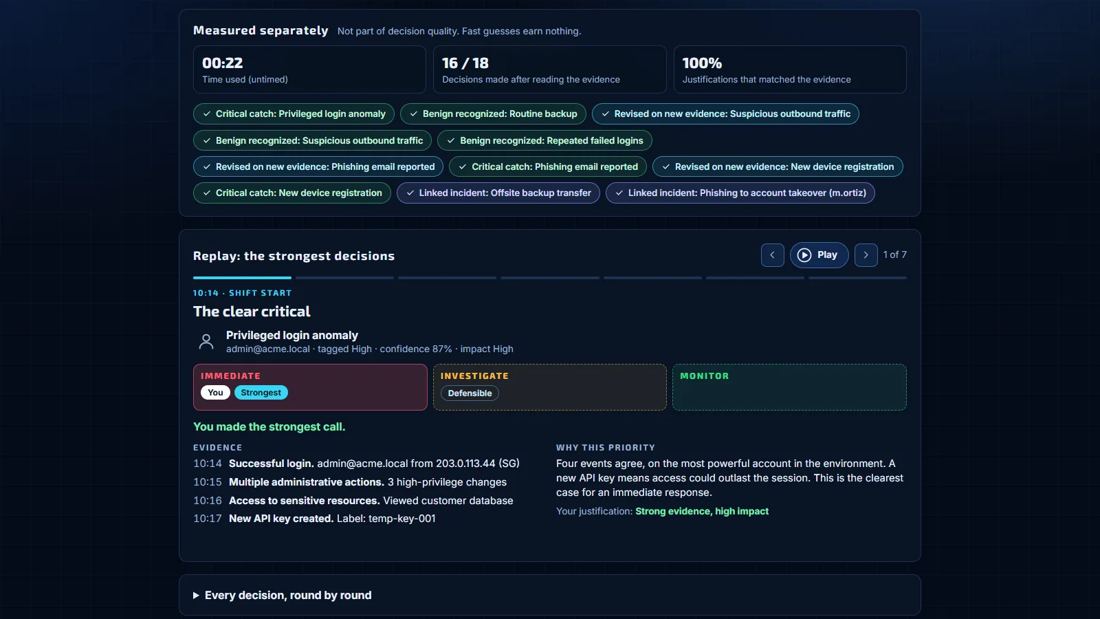Click the Play button in the replay panel
Viewport: 1100px width, 619px height.
819,255
